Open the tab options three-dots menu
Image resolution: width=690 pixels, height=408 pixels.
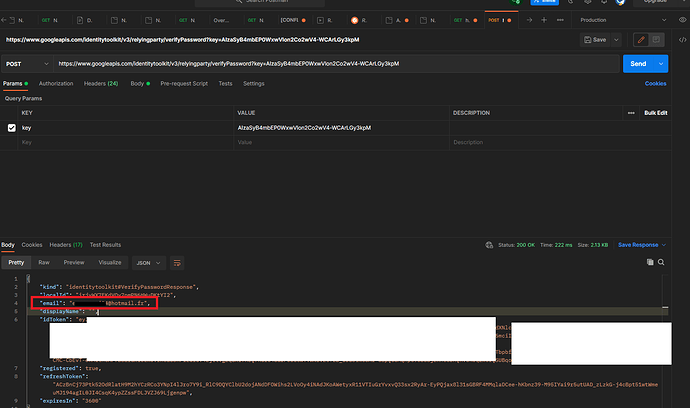(560, 20)
